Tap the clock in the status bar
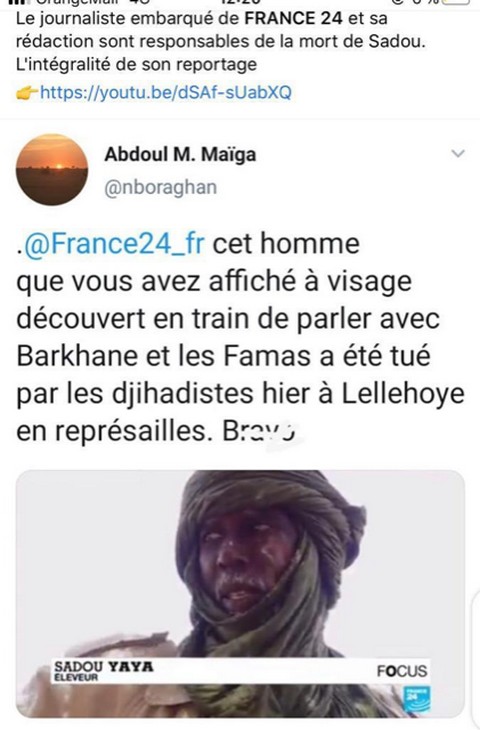 pyautogui.click(x=240, y=2)
